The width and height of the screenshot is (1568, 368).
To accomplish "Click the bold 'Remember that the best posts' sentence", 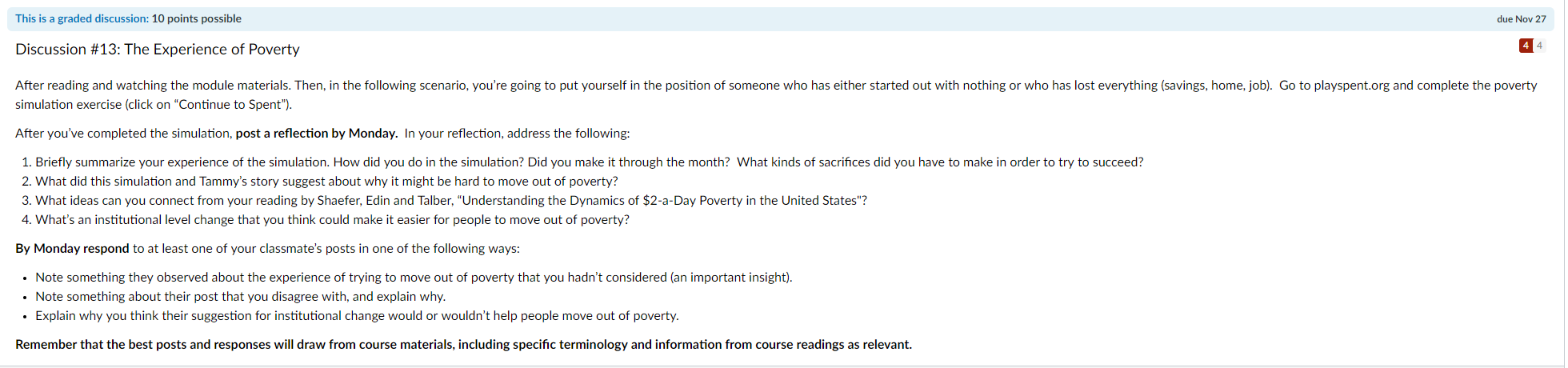I will 463,345.
